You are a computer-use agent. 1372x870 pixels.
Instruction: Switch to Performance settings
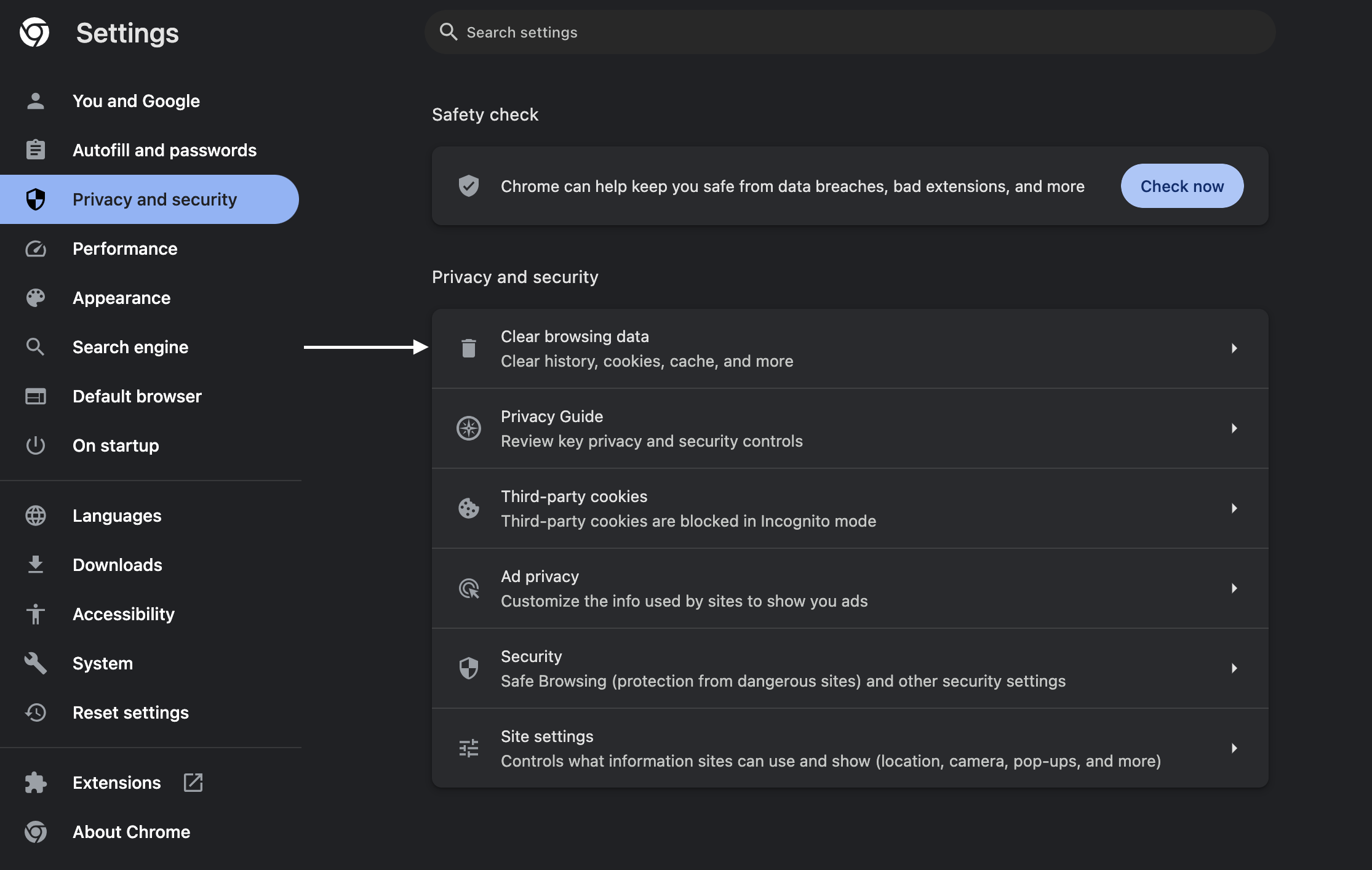tap(149, 249)
